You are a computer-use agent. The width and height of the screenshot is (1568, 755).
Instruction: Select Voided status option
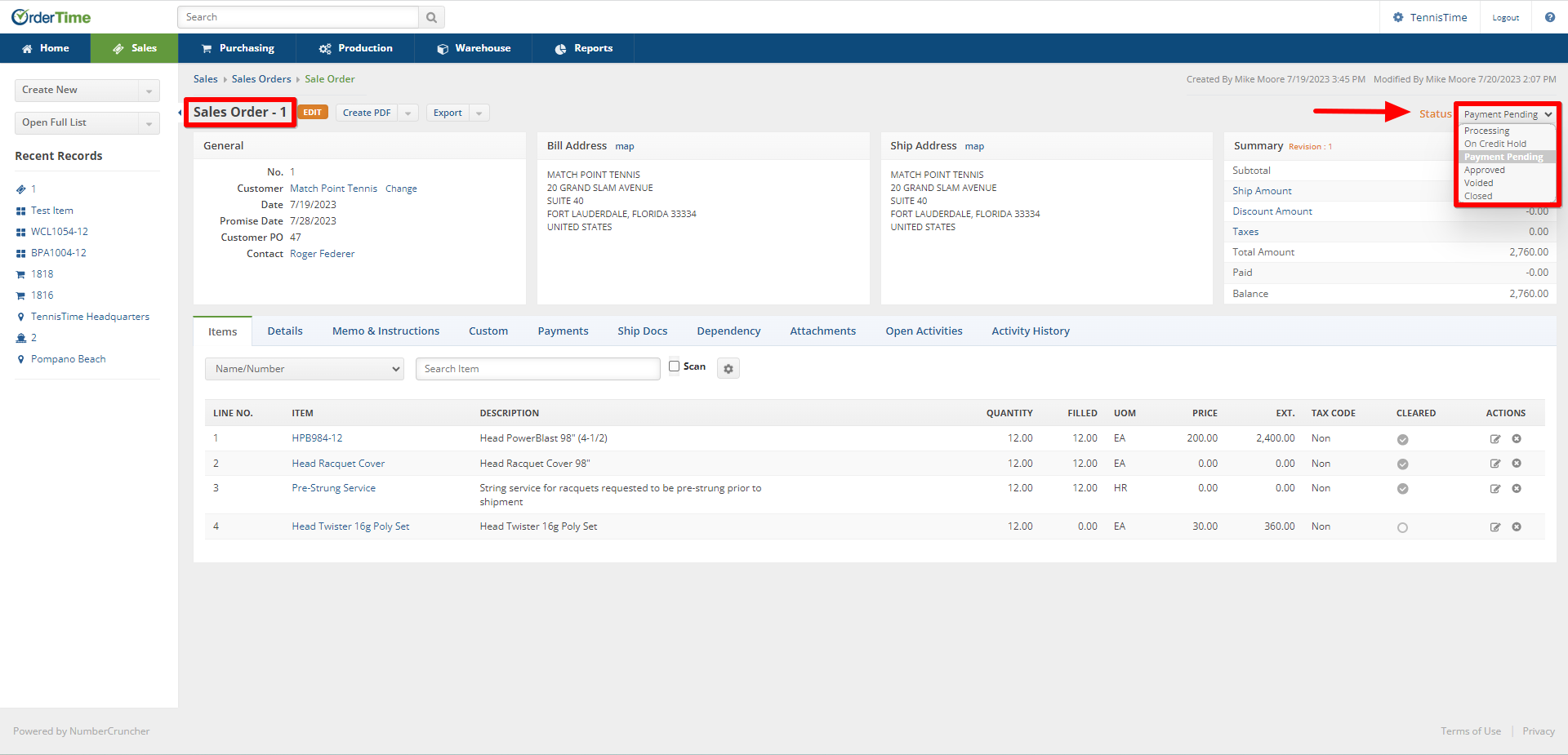[1478, 183]
